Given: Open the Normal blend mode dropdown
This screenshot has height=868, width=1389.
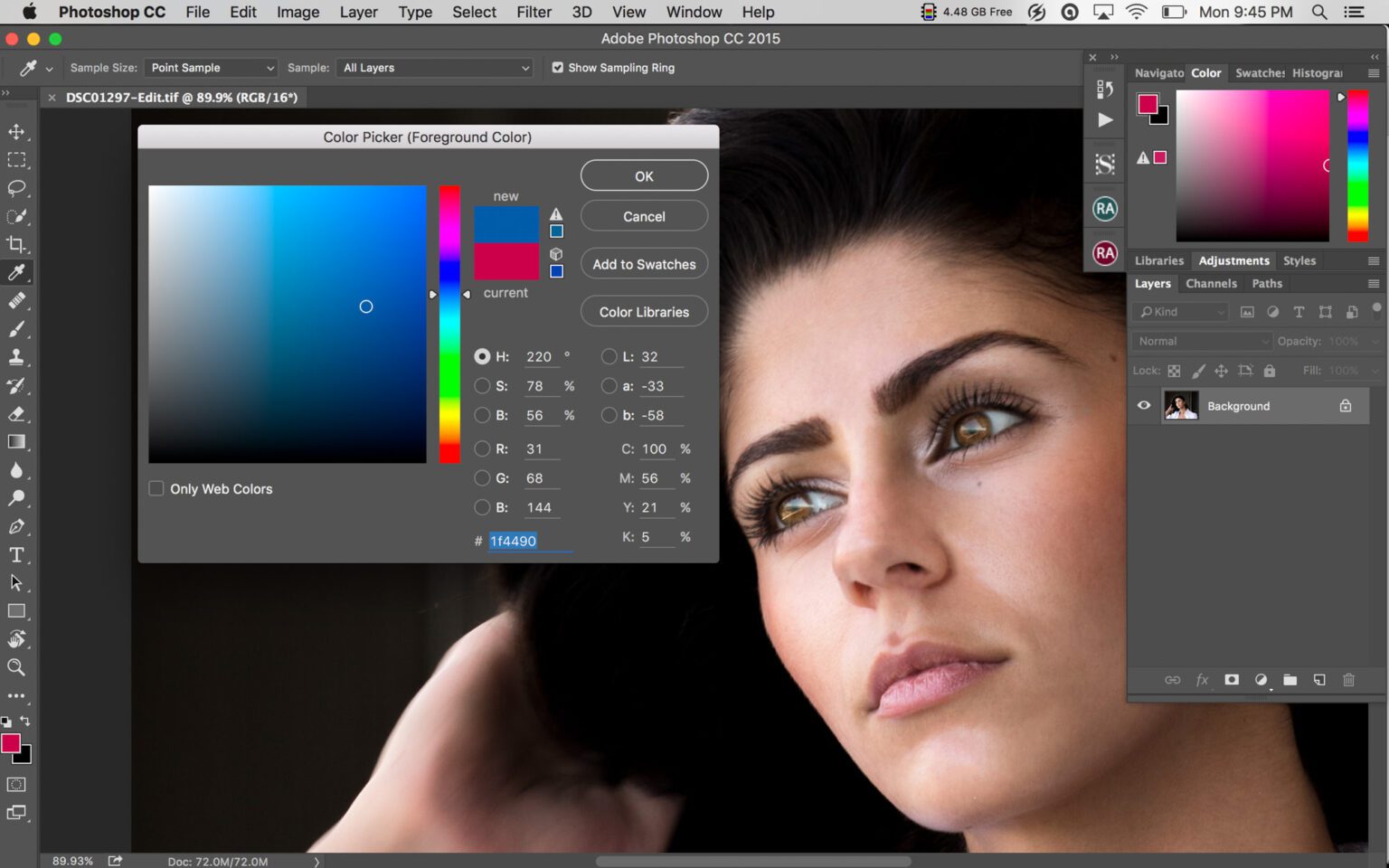Looking at the screenshot, I should [x=1200, y=341].
